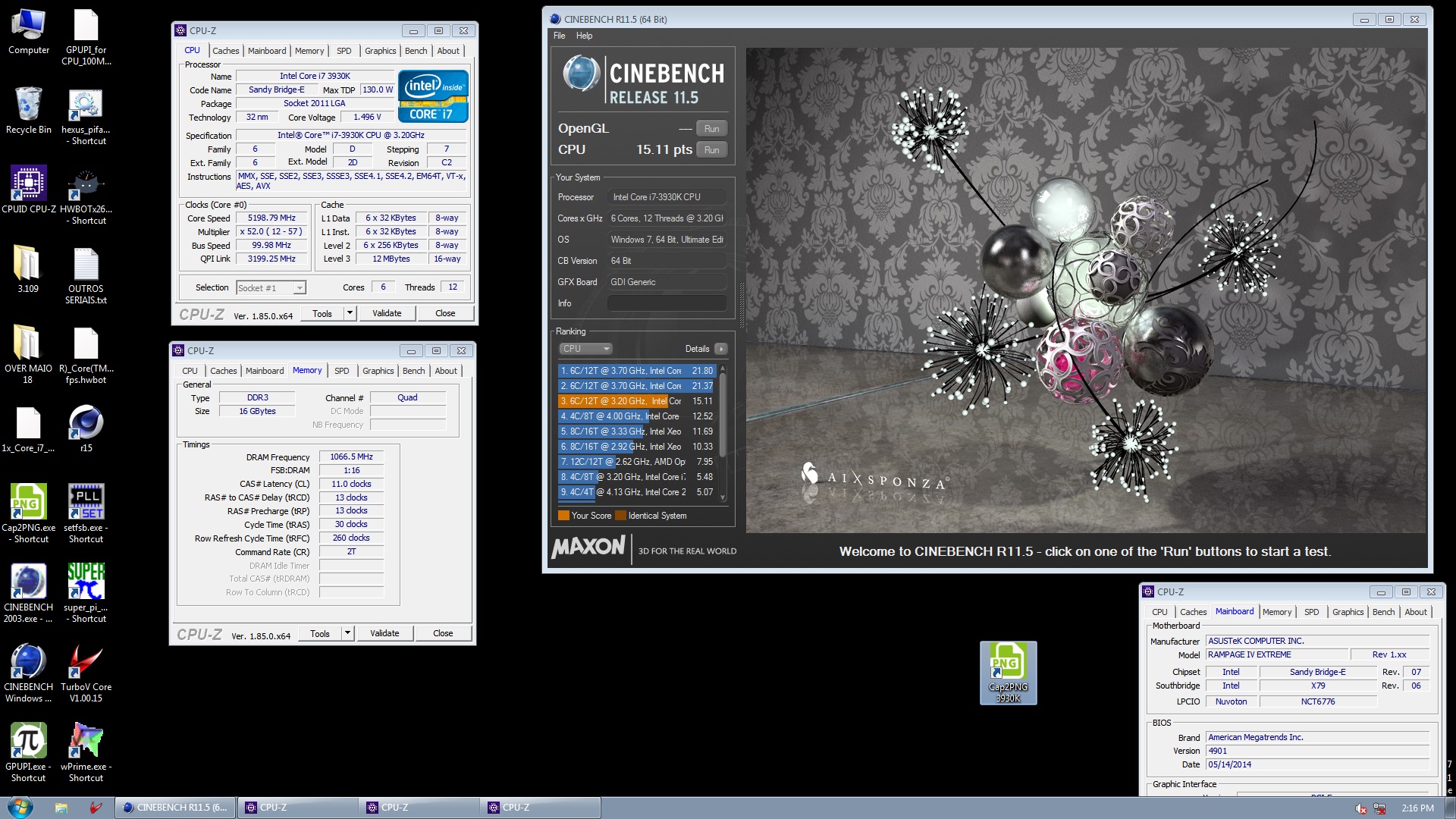1456x819 pixels.
Task: Open Windows Explorer from taskbar
Action: 61,808
